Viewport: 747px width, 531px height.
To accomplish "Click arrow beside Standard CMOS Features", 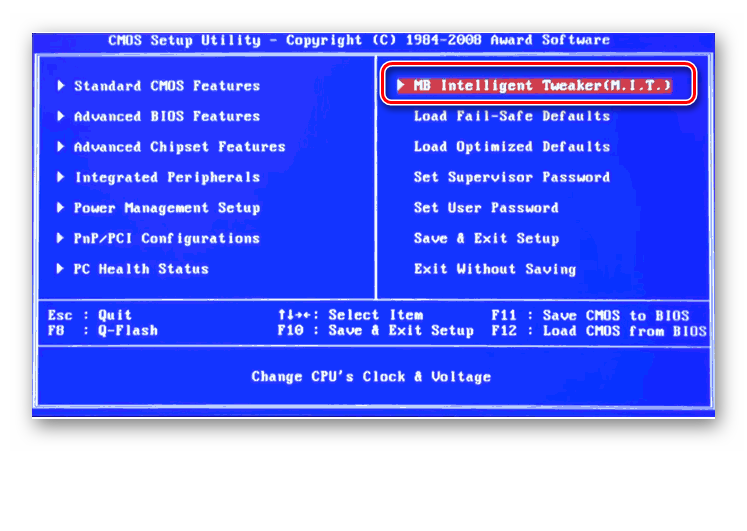I will pyautogui.click(x=61, y=86).
